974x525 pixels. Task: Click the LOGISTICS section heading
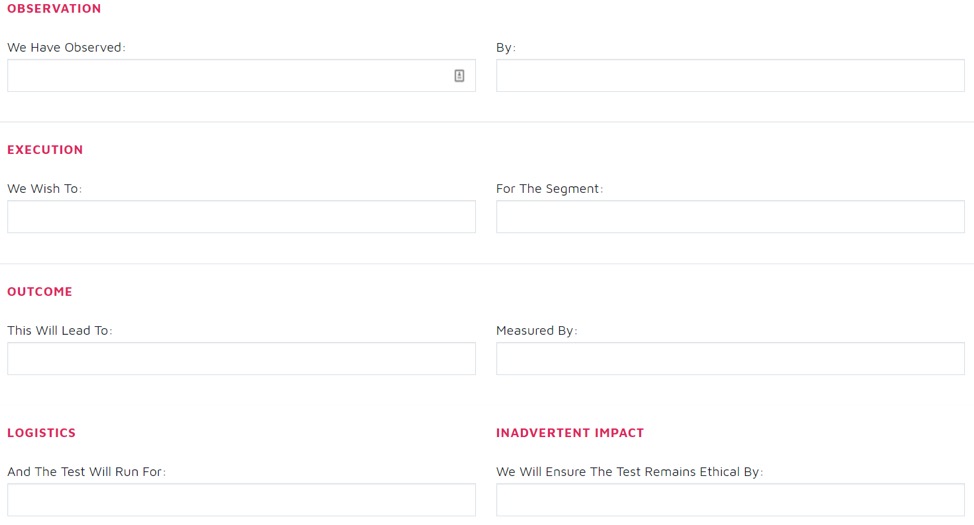pyautogui.click(x=42, y=432)
